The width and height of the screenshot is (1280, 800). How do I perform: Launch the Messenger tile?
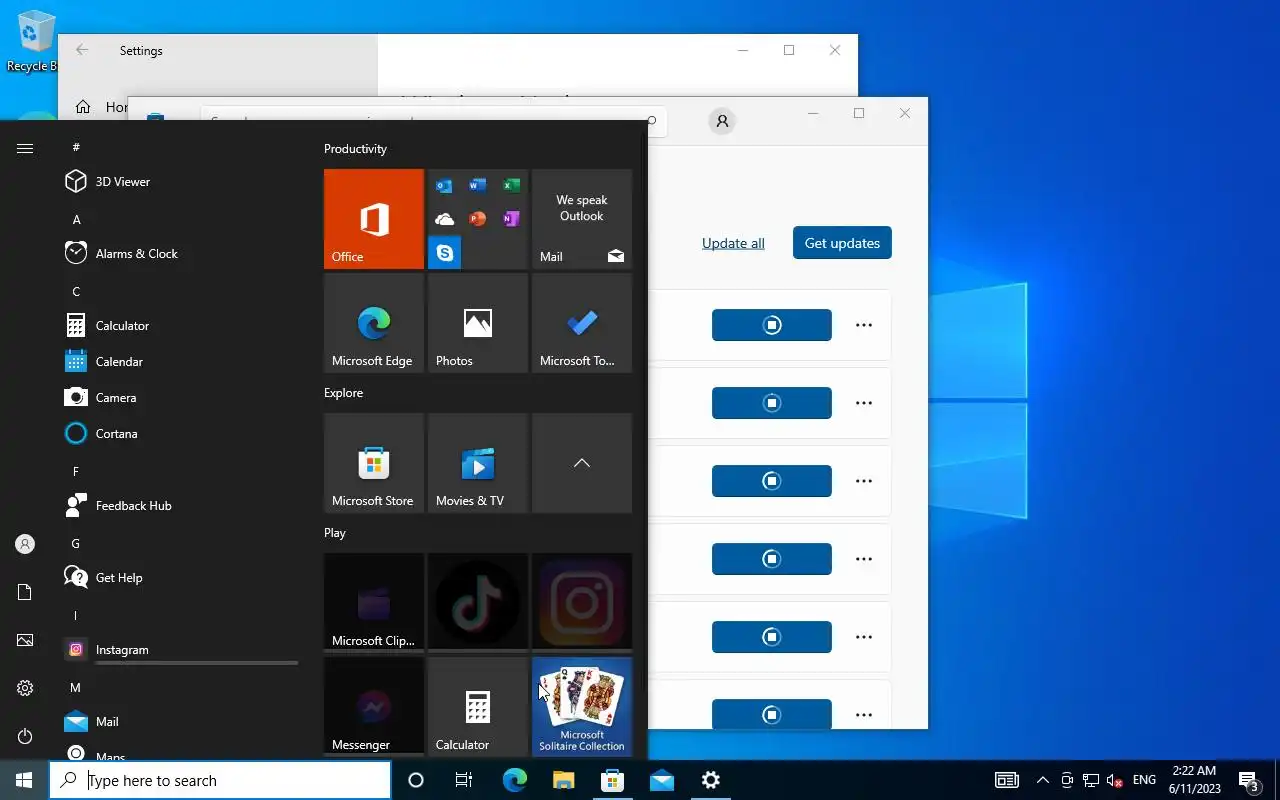(x=374, y=706)
